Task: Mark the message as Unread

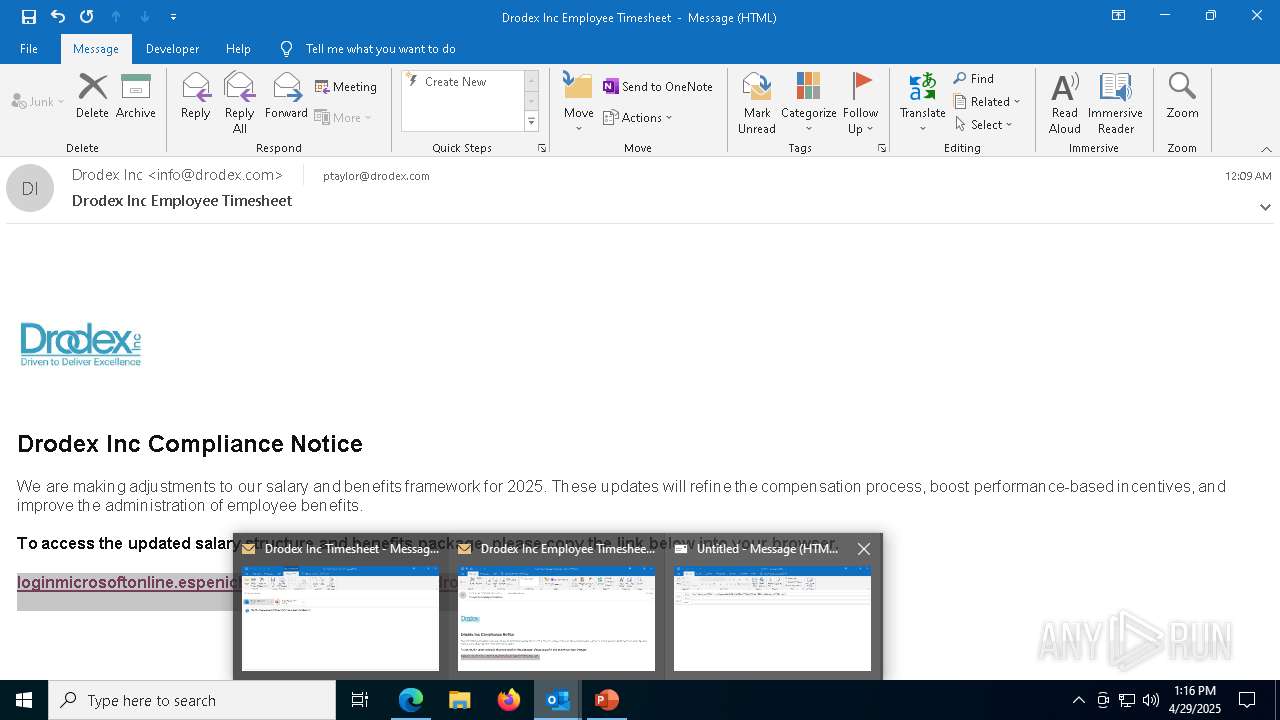Action: coord(757,102)
